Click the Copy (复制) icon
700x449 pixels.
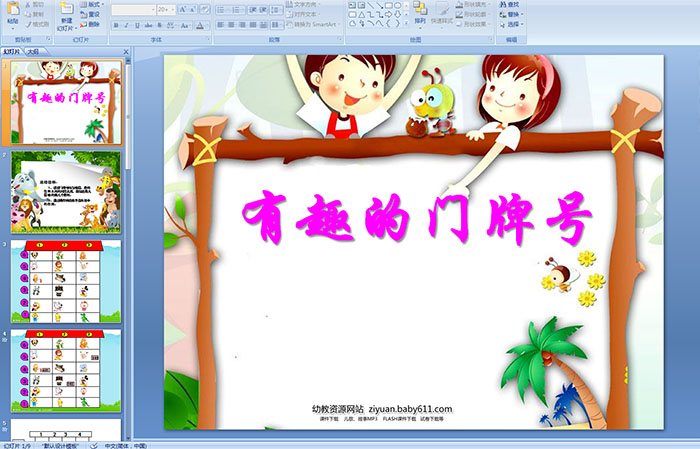[27, 14]
